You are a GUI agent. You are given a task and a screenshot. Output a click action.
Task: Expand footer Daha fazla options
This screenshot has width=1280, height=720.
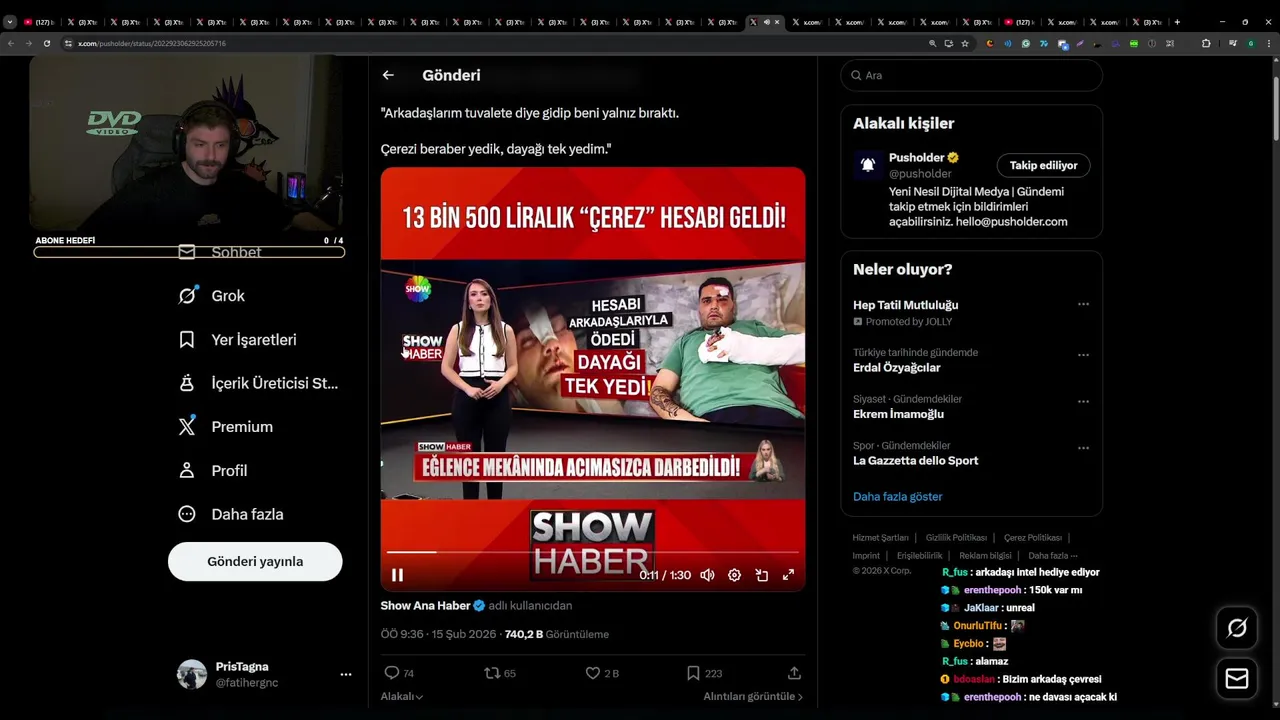tap(1052, 556)
